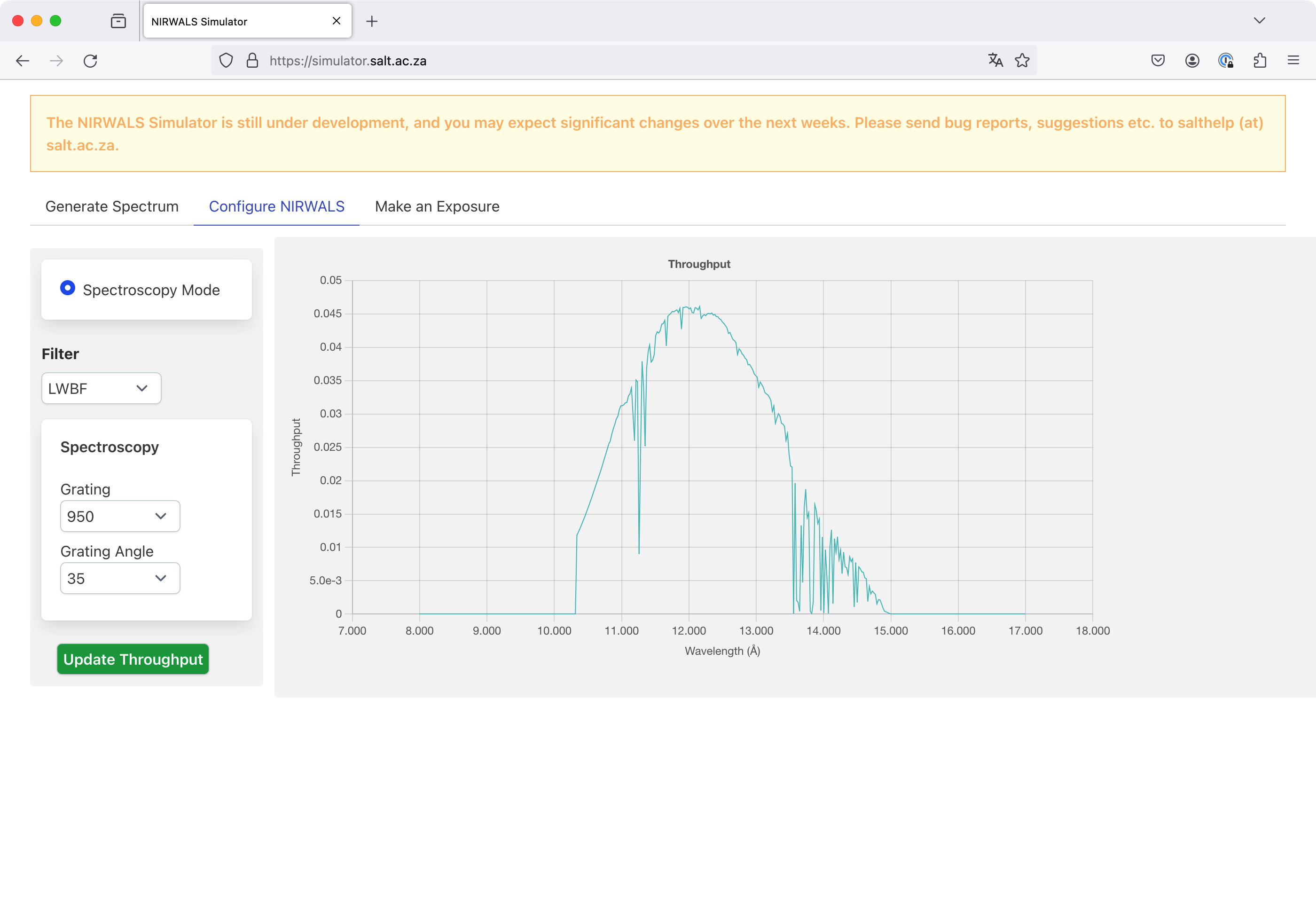Click the Spectroscopy section heading
This screenshot has width=1316, height=911.
[x=110, y=447]
